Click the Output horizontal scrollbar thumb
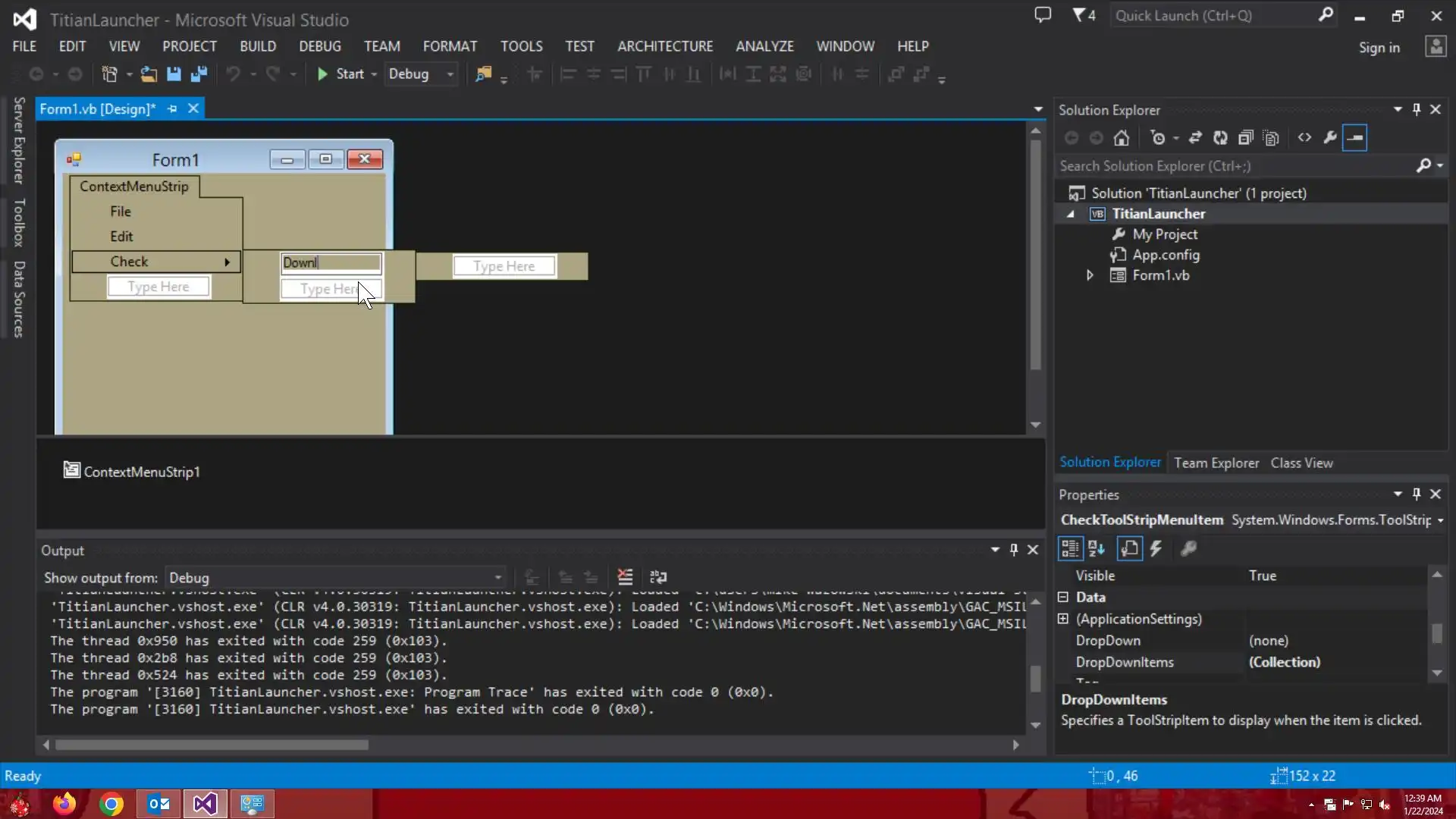Image resolution: width=1456 pixels, height=819 pixels. tap(212, 745)
